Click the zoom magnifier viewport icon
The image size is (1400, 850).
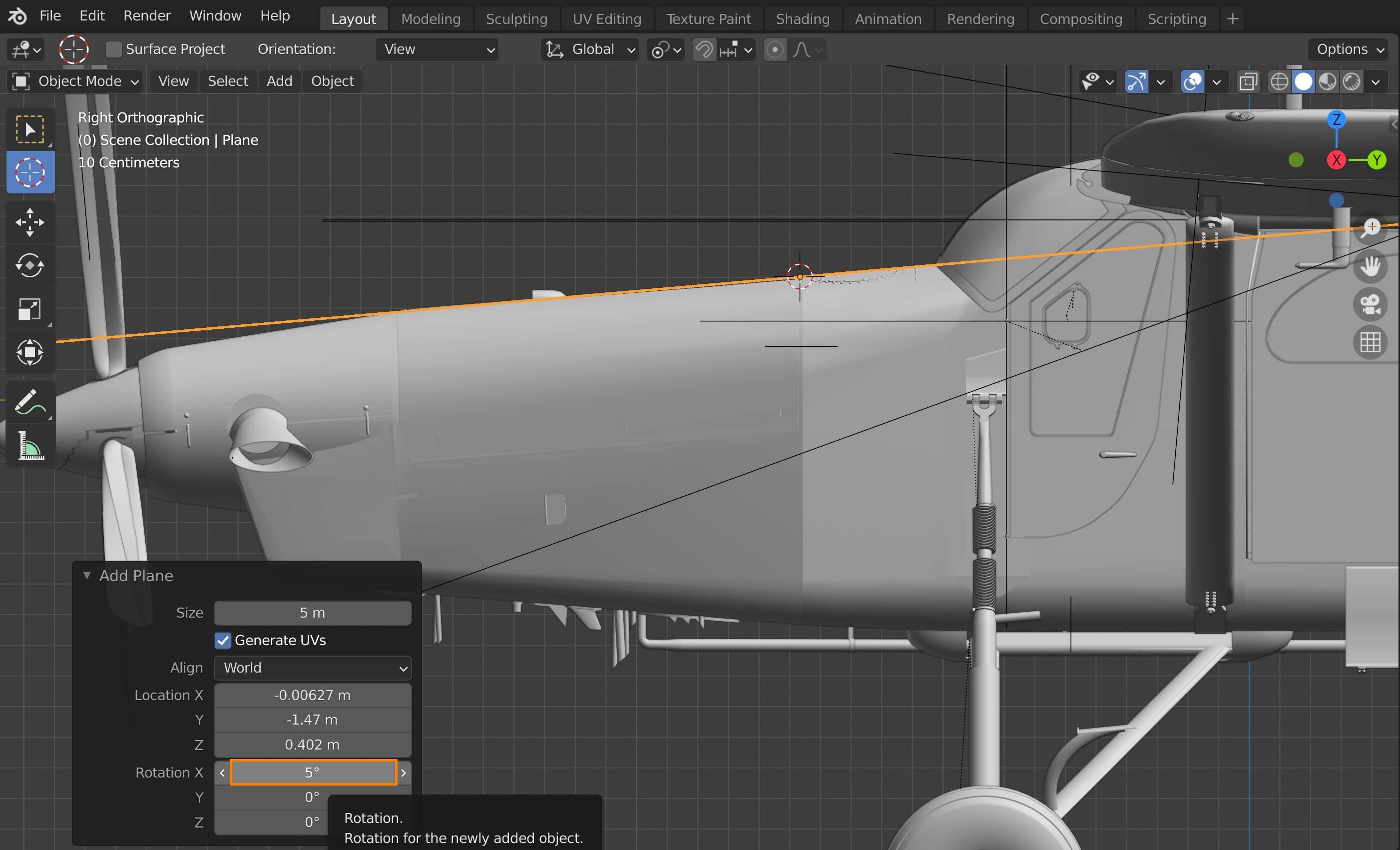point(1371,228)
